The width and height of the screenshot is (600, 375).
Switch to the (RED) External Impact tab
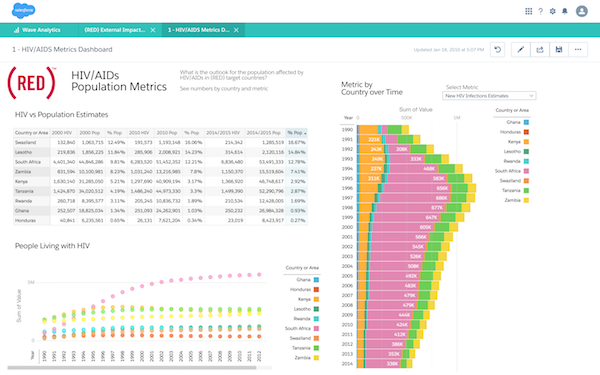pos(114,30)
